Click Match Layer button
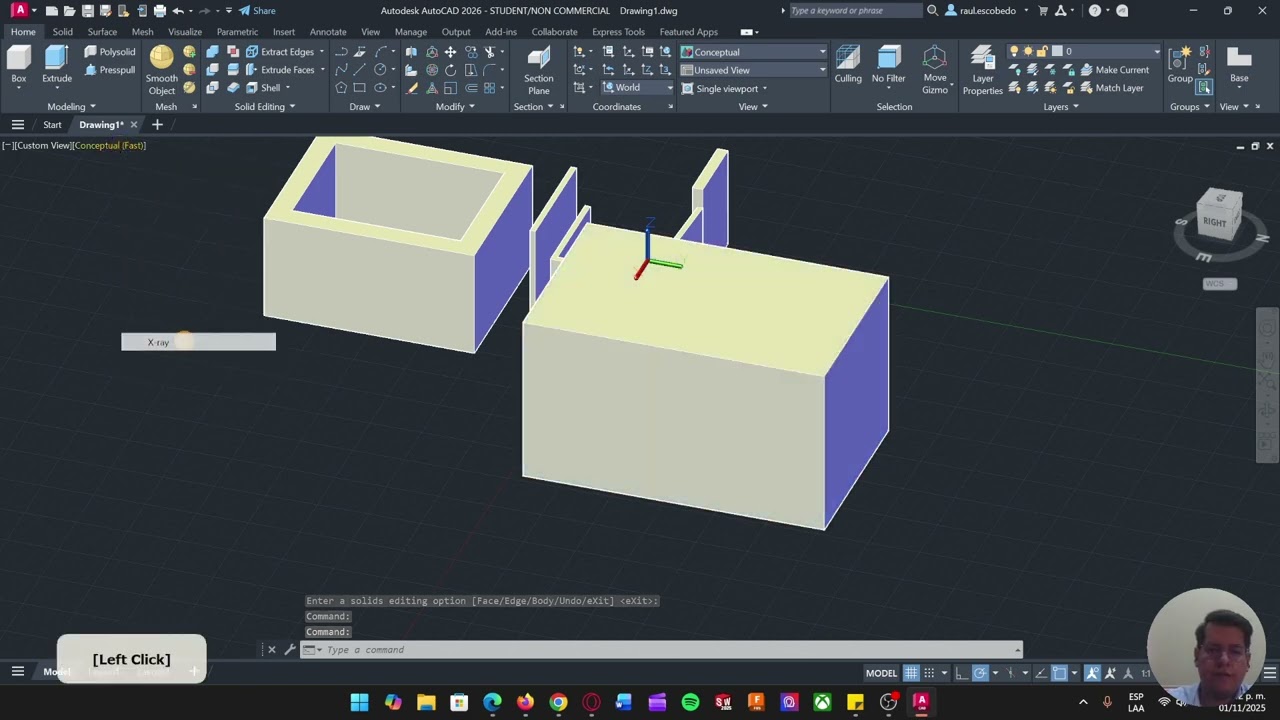The width and height of the screenshot is (1280, 720). [1111, 88]
